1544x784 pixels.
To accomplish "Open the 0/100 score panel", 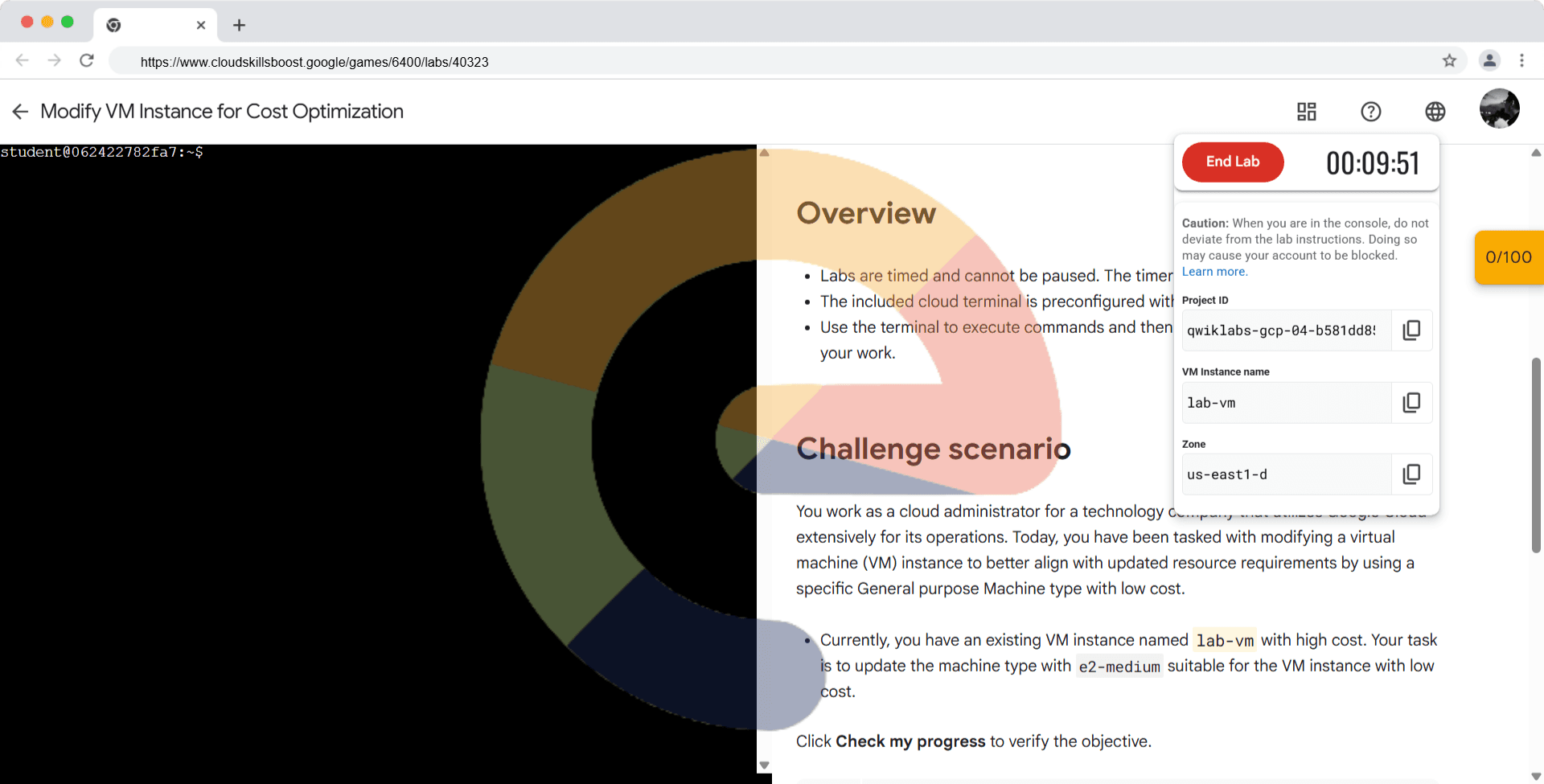I will pyautogui.click(x=1509, y=257).
